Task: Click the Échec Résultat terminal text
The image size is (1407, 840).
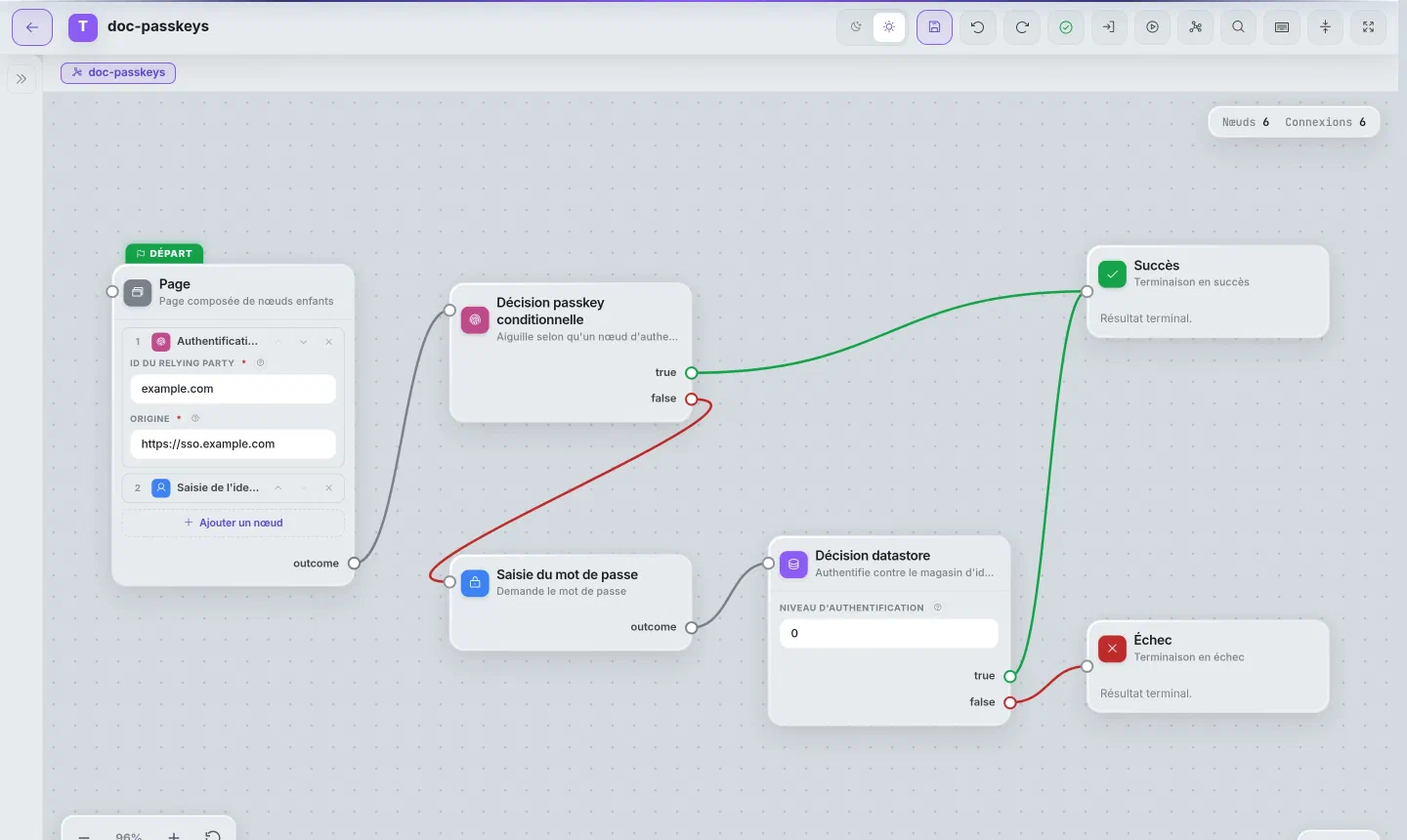Action: pyautogui.click(x=1146, y=693)
